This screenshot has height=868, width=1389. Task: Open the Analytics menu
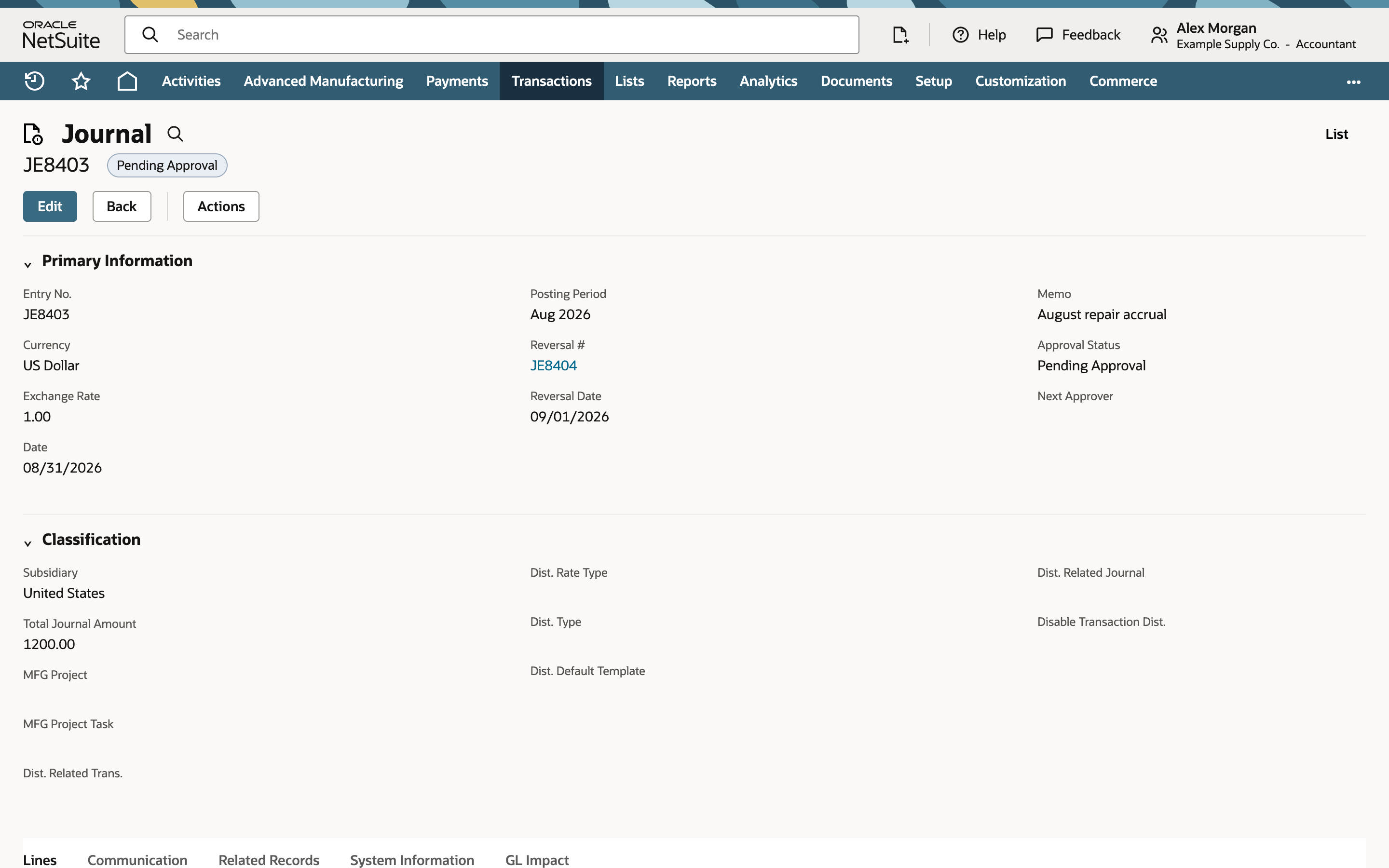click(x=768, y=81)
